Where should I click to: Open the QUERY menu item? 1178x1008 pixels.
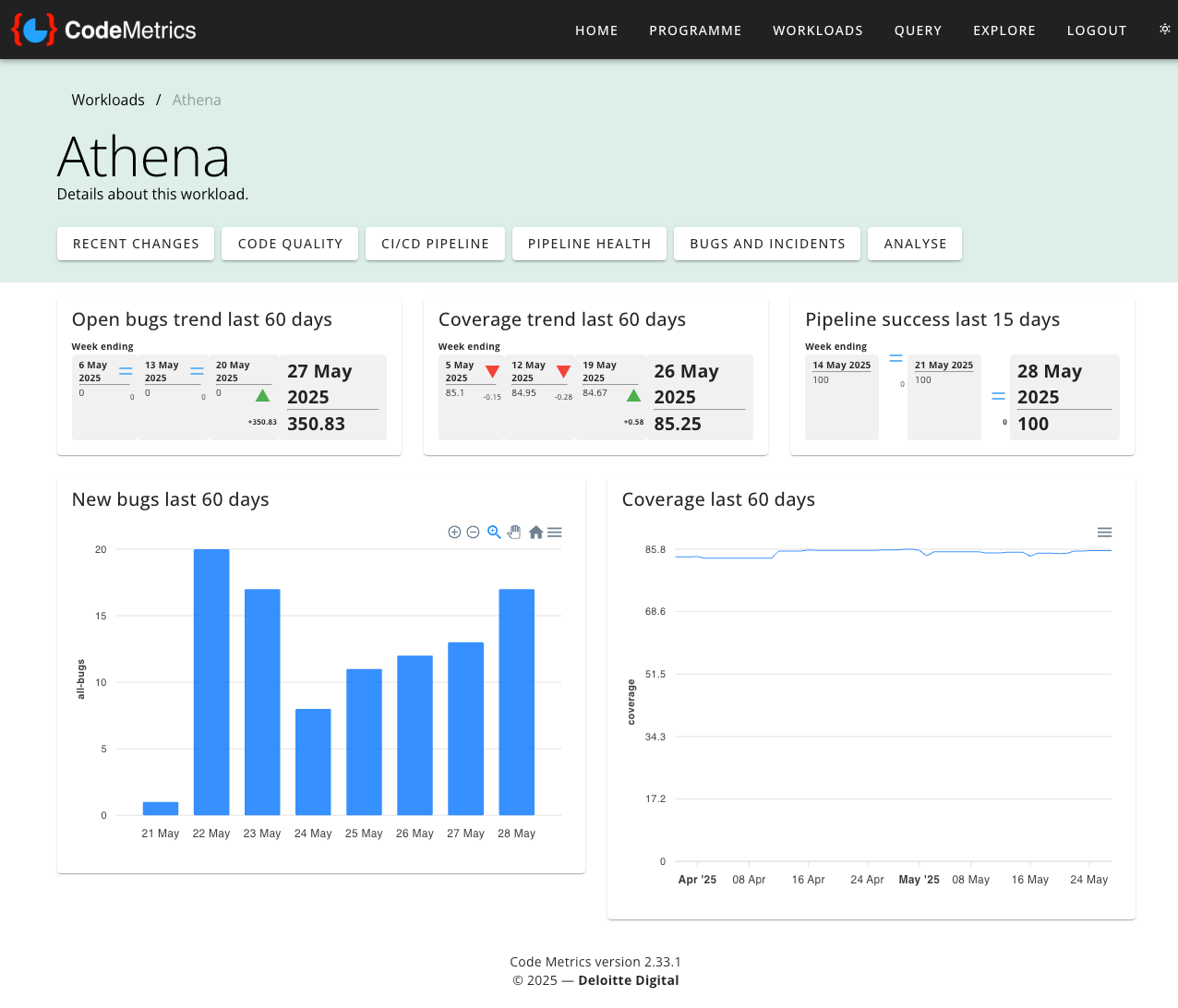(x=918, y=30)
